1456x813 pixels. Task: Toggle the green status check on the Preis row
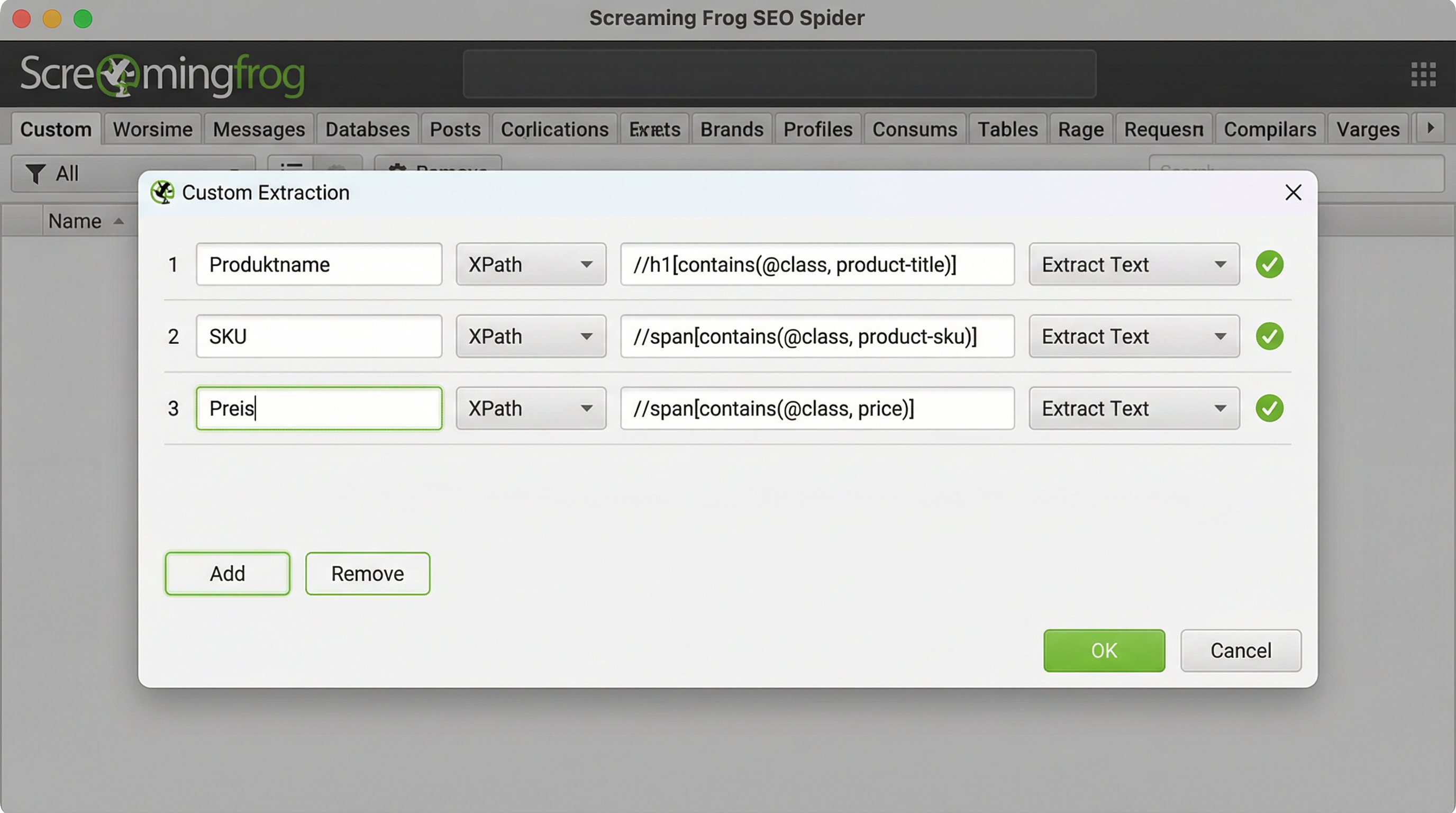[x=1269, y=408]
